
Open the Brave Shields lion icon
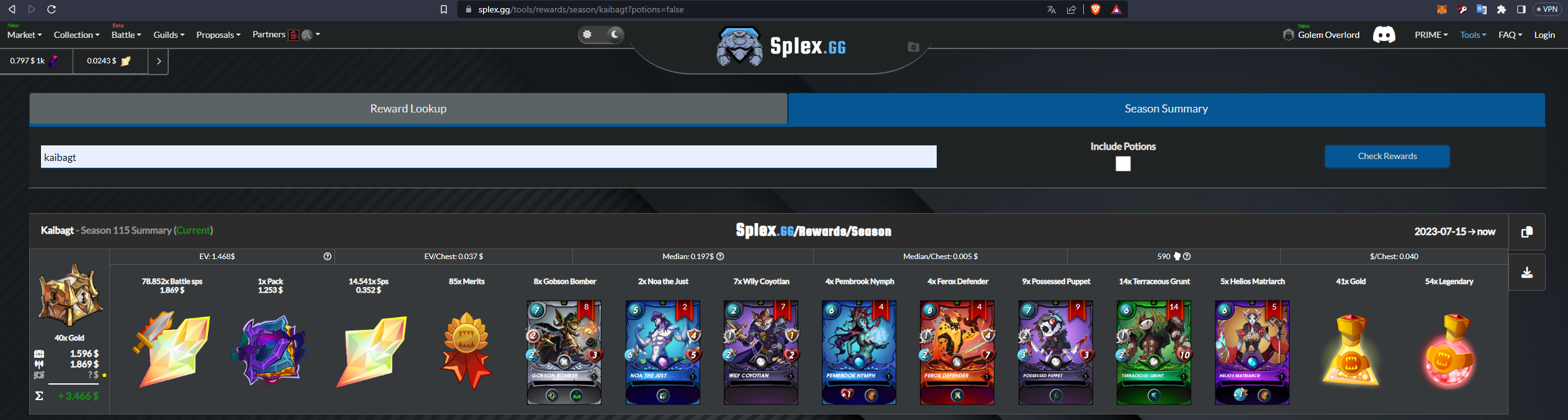pyautogui.click(x=1096, y=9)
